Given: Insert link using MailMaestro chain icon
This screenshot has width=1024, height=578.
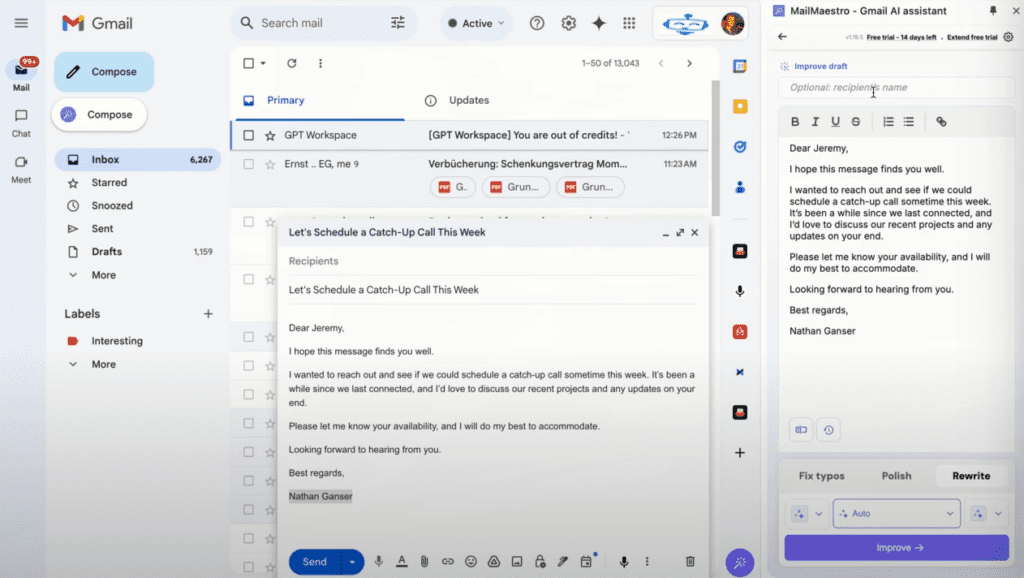Looking at the screenshot, I should (941, 121).
